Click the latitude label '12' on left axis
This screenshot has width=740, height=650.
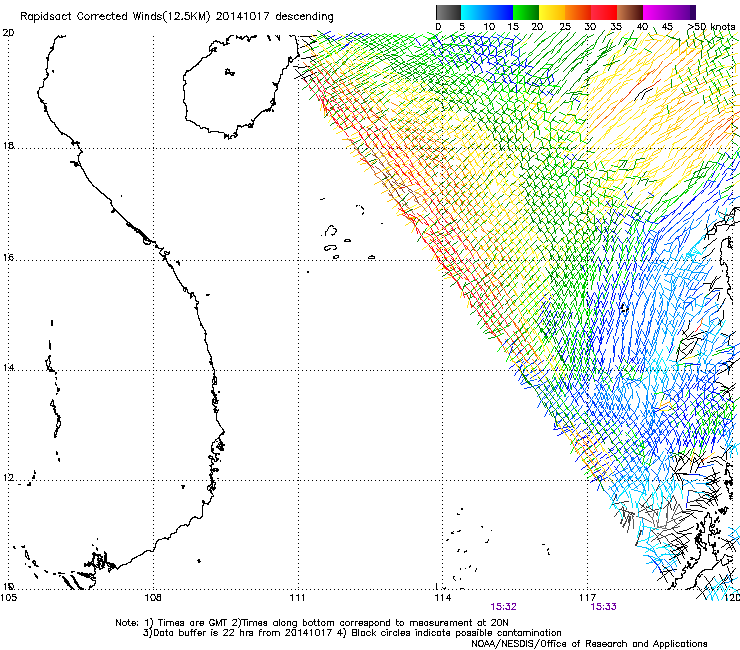[x=8, y=478]
